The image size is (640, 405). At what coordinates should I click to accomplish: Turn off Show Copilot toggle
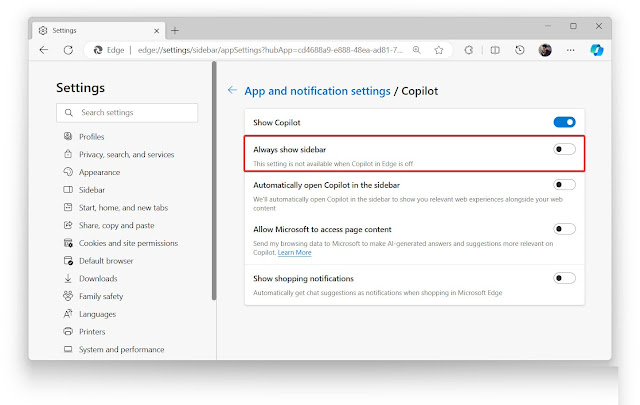pyautogui.click(x=564, y=122)
